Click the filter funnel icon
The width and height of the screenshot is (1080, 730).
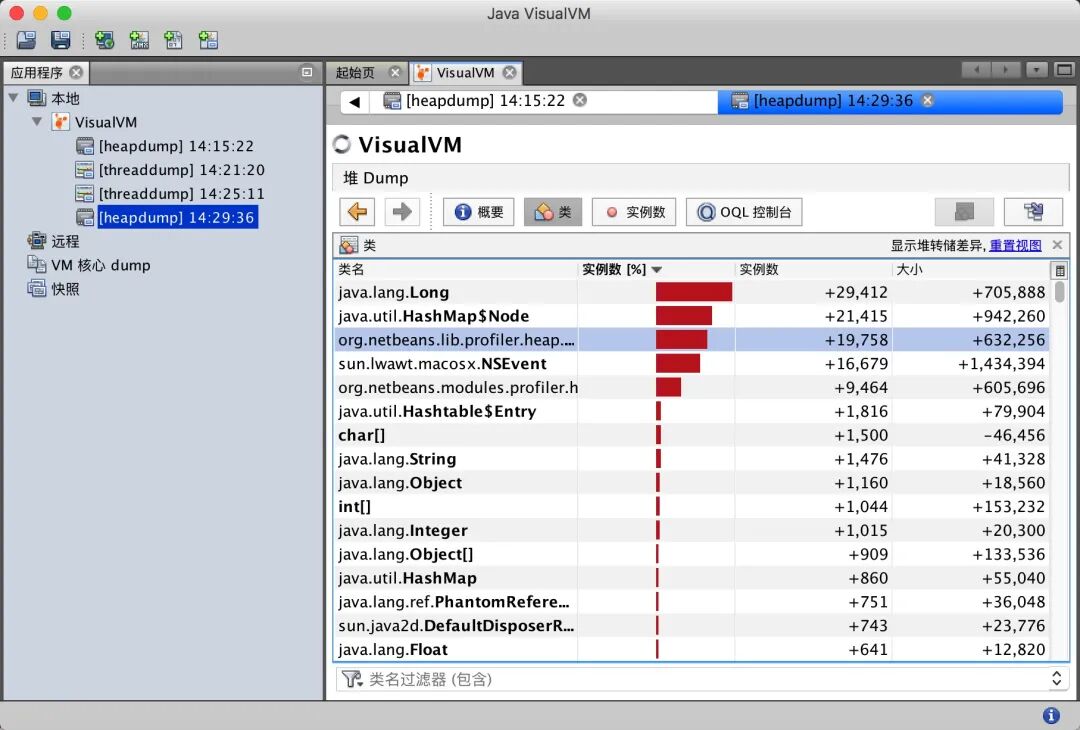[x=351, y=679]
